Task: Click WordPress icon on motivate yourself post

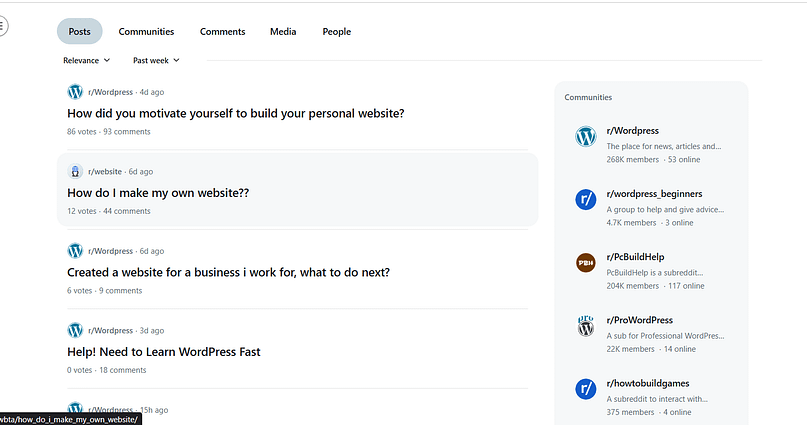Action: click(x=75, y=92)
